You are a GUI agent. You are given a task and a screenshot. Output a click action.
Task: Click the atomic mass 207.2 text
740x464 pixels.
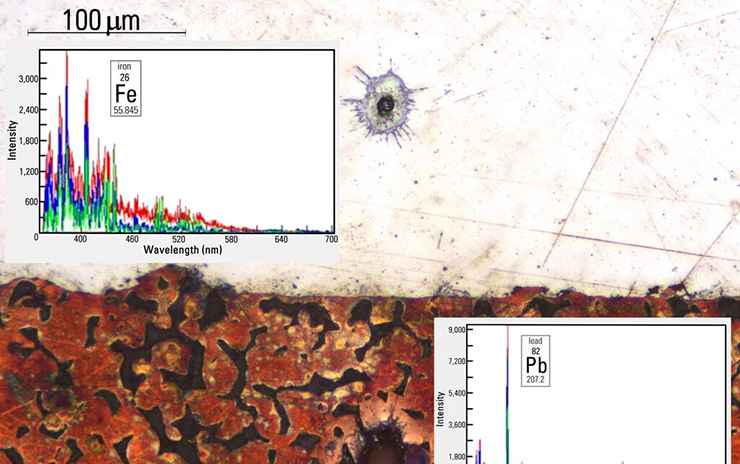tap(536, 379)
